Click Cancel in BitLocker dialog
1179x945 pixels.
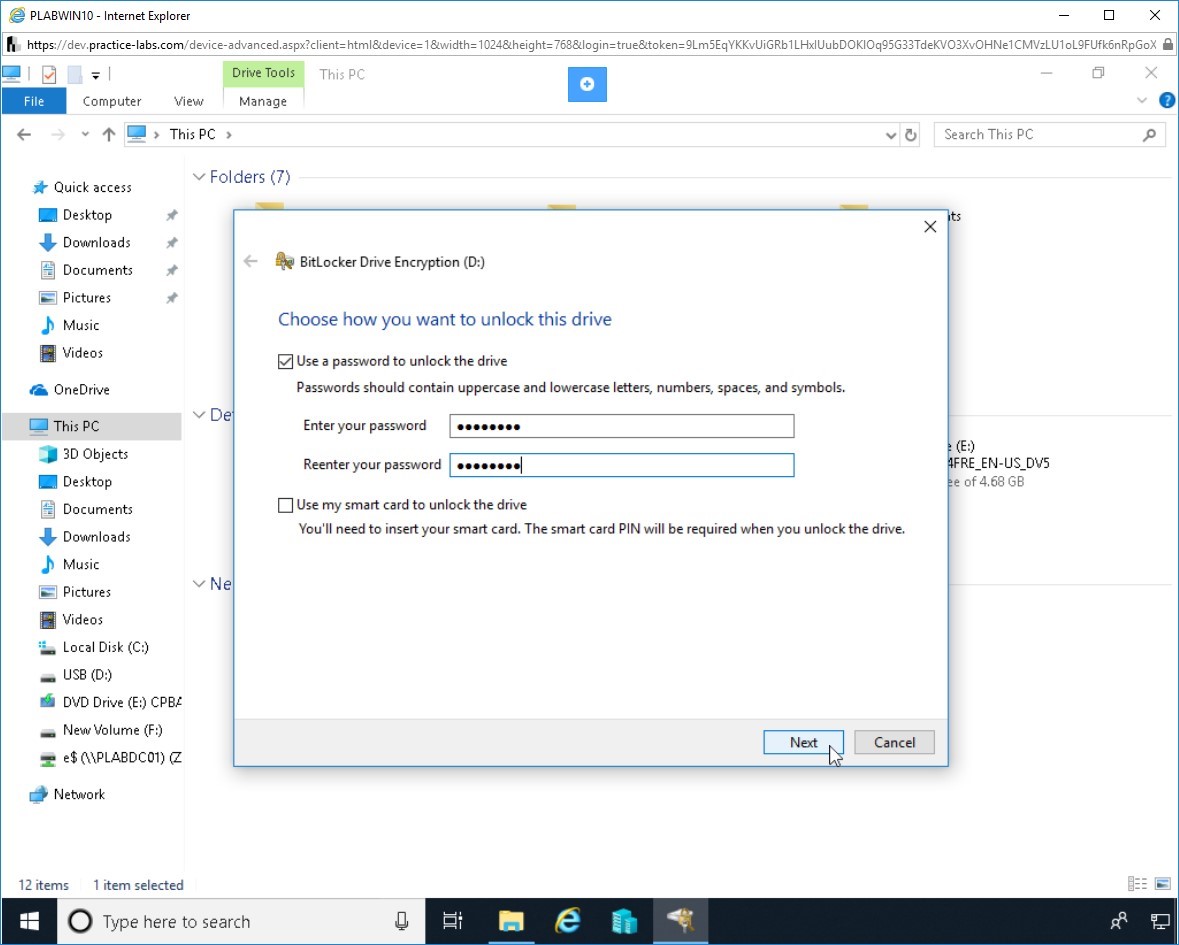coord(894,742)
